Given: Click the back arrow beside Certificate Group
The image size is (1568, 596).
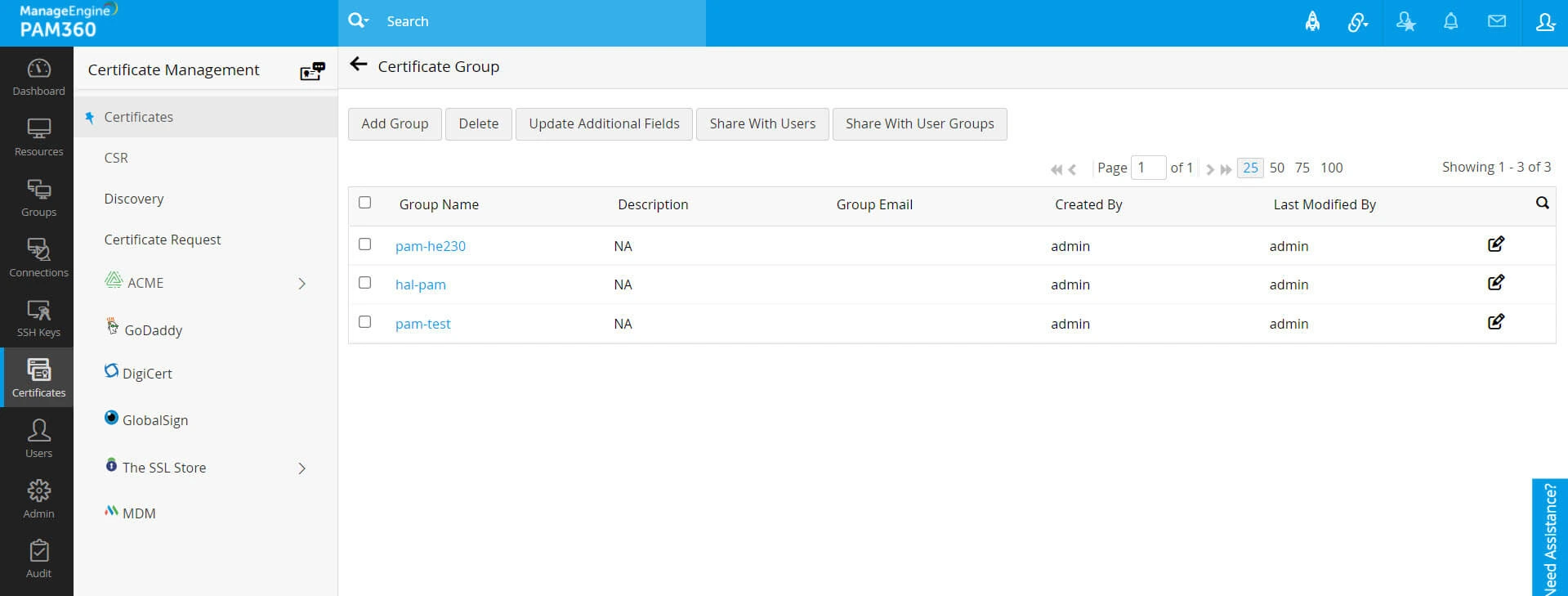Looking at the screenshot, I should point(358,65).
